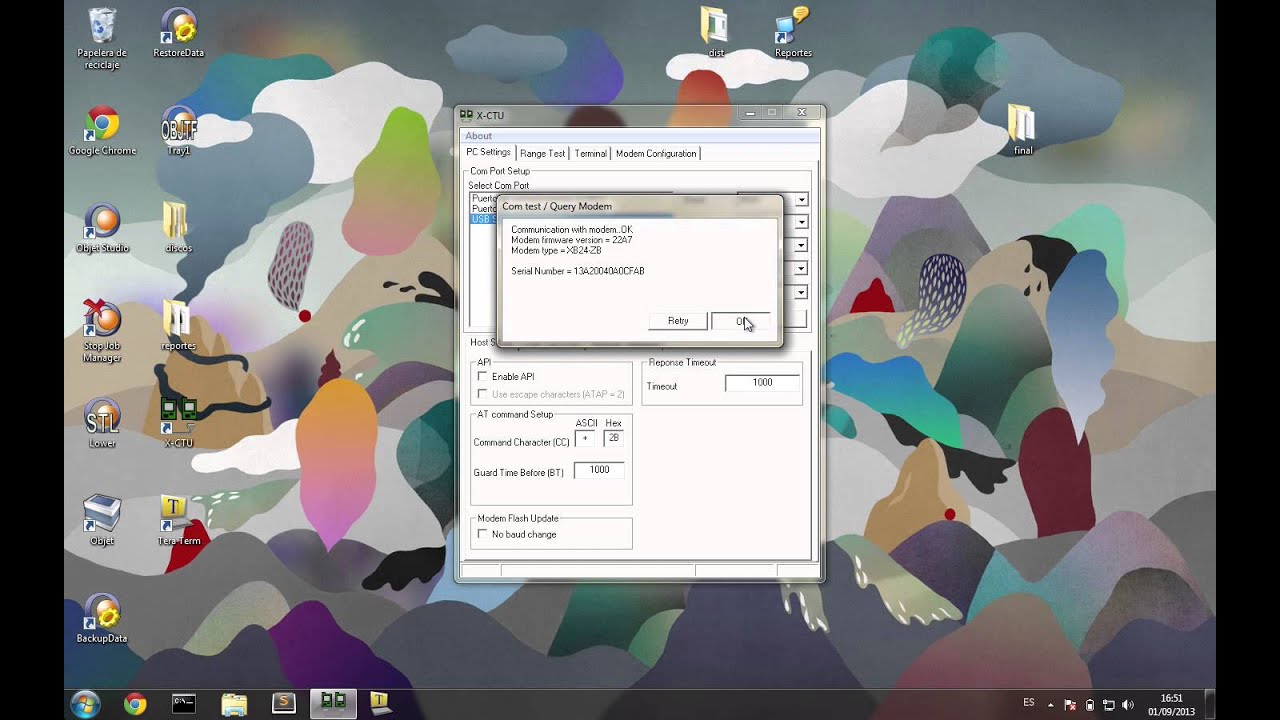Open the fourth Com Port dropdown arrow

click(x=802, y=268)
